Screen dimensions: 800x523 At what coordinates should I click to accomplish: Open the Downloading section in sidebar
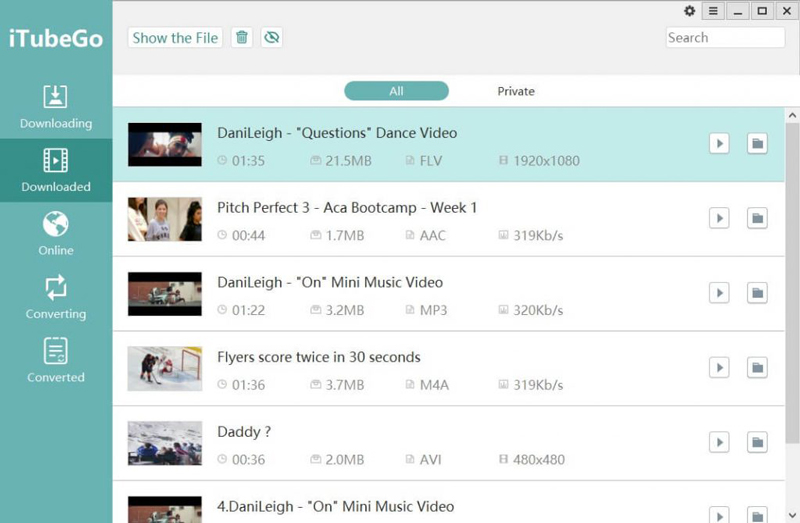(x=56, y=107)
